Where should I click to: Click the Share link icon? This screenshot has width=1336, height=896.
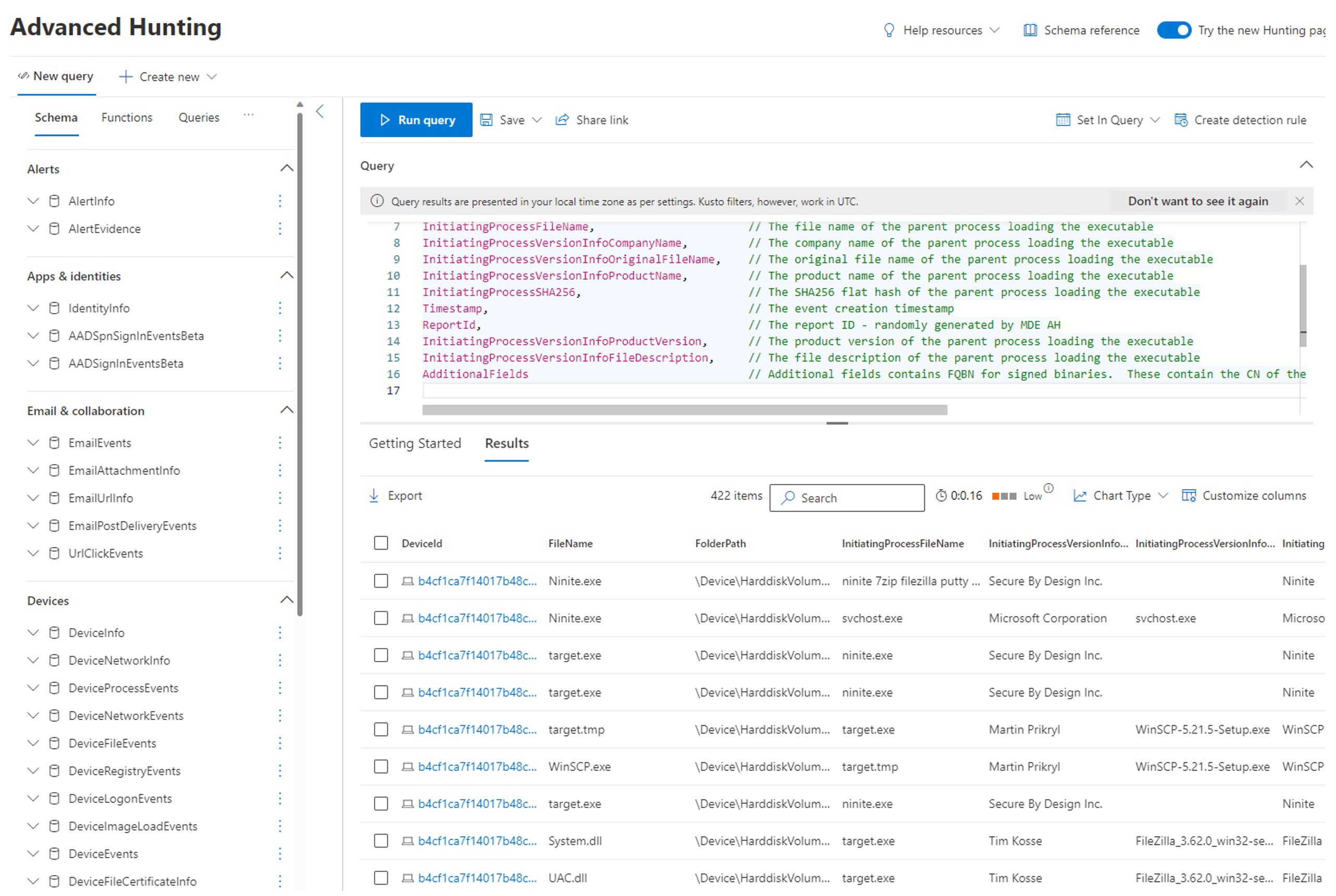click(563, 120)
